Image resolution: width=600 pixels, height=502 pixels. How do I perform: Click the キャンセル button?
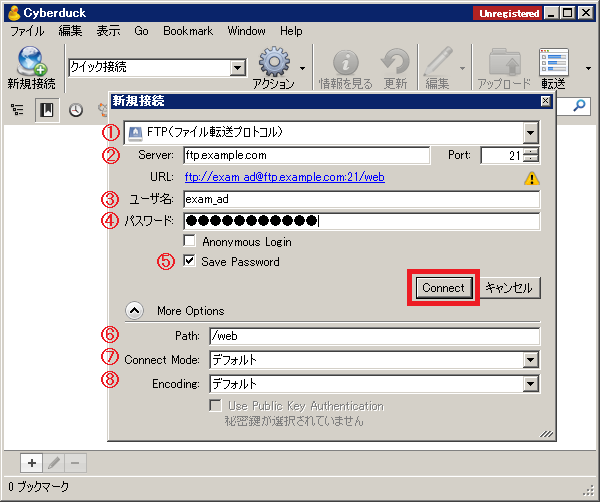509,288
